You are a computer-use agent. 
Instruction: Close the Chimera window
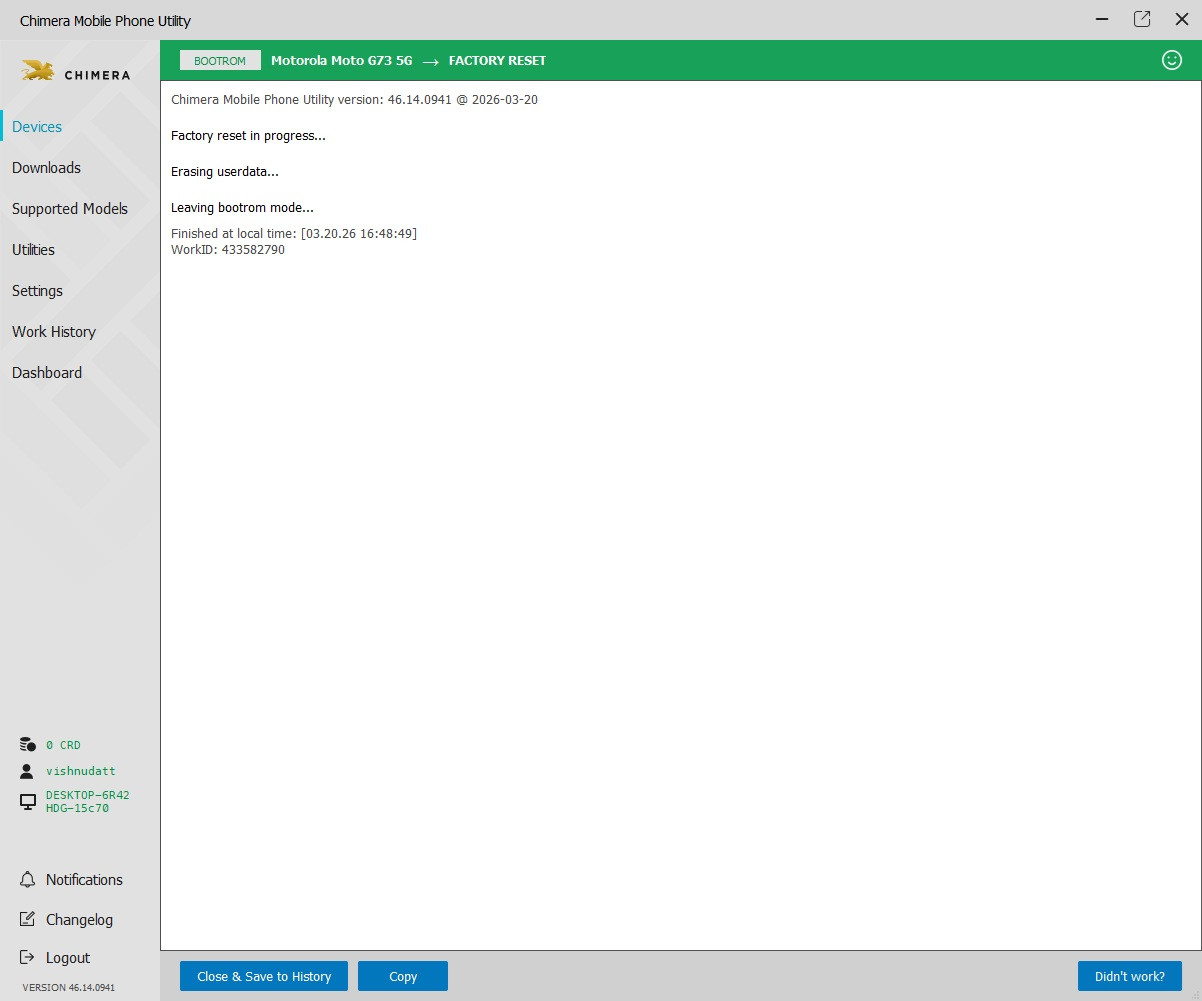tap(1181, 19)
